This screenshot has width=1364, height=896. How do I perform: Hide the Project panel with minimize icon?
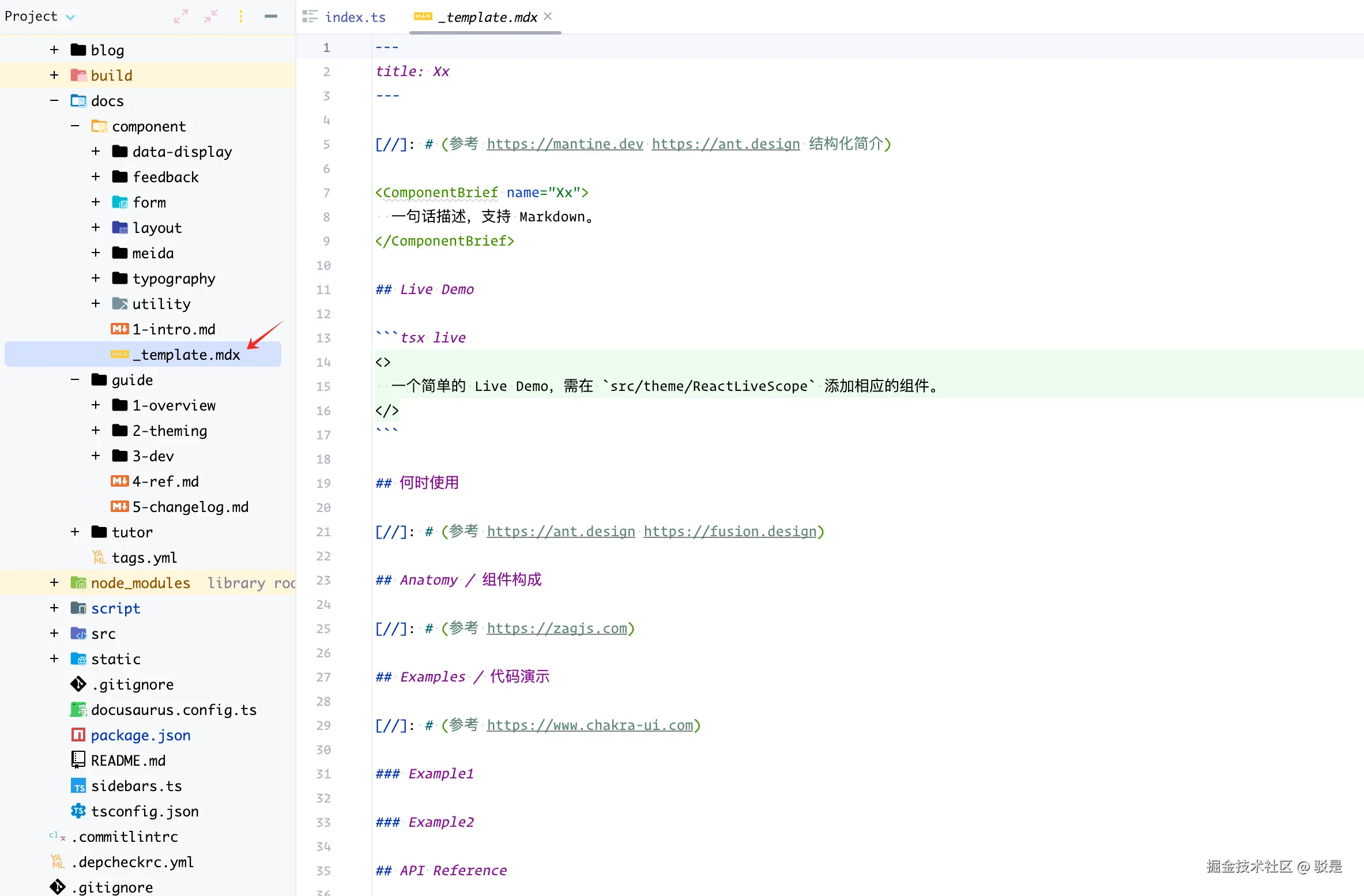[x=271, y=16]
